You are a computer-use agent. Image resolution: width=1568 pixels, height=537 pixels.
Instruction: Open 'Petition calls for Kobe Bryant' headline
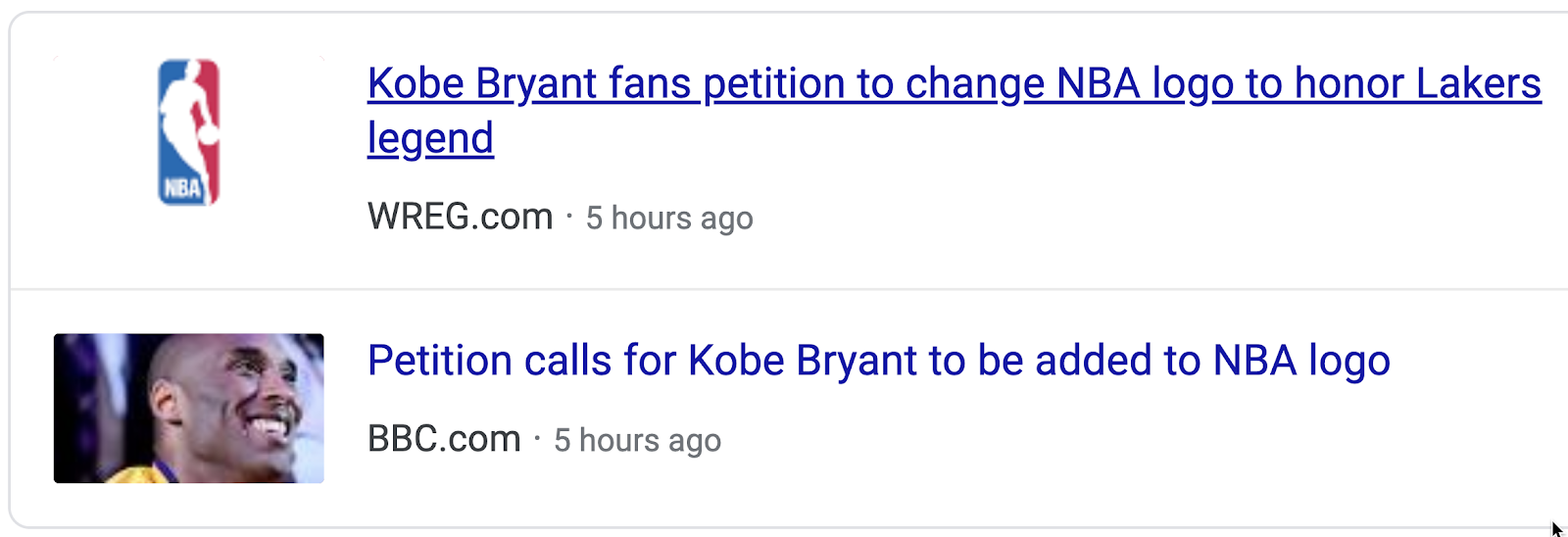coord(878,361)
